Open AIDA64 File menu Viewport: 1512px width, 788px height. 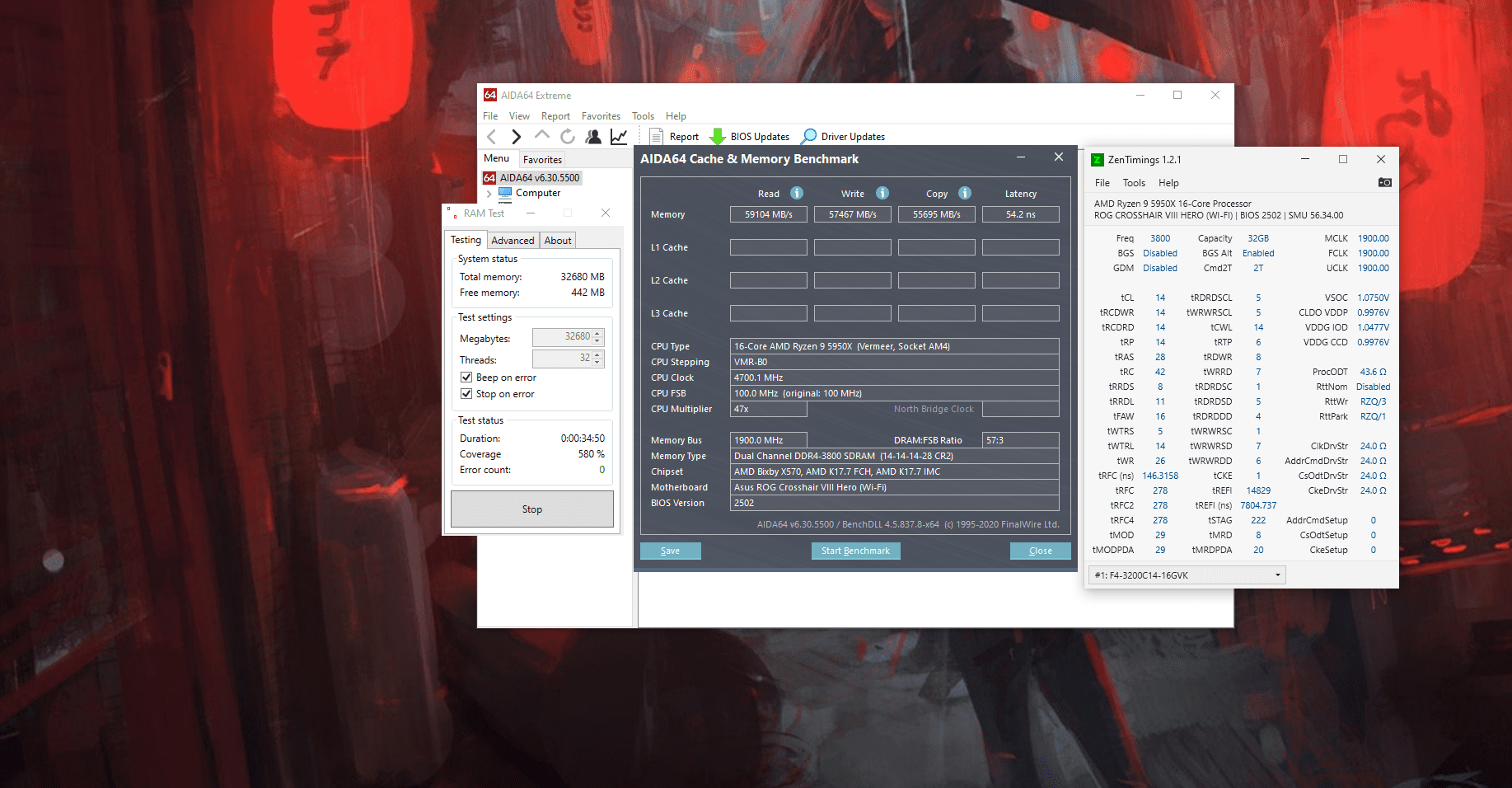pos(490,116)
